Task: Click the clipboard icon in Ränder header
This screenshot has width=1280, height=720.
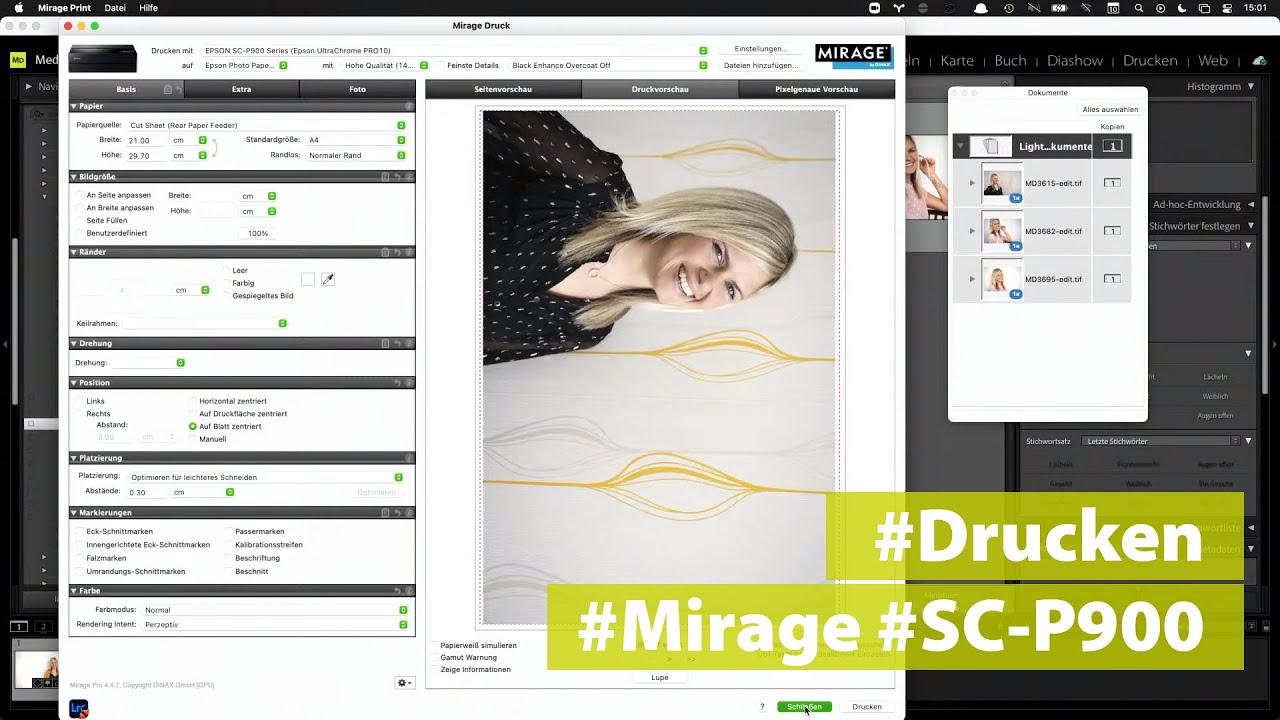Action: tap(385, 252)
